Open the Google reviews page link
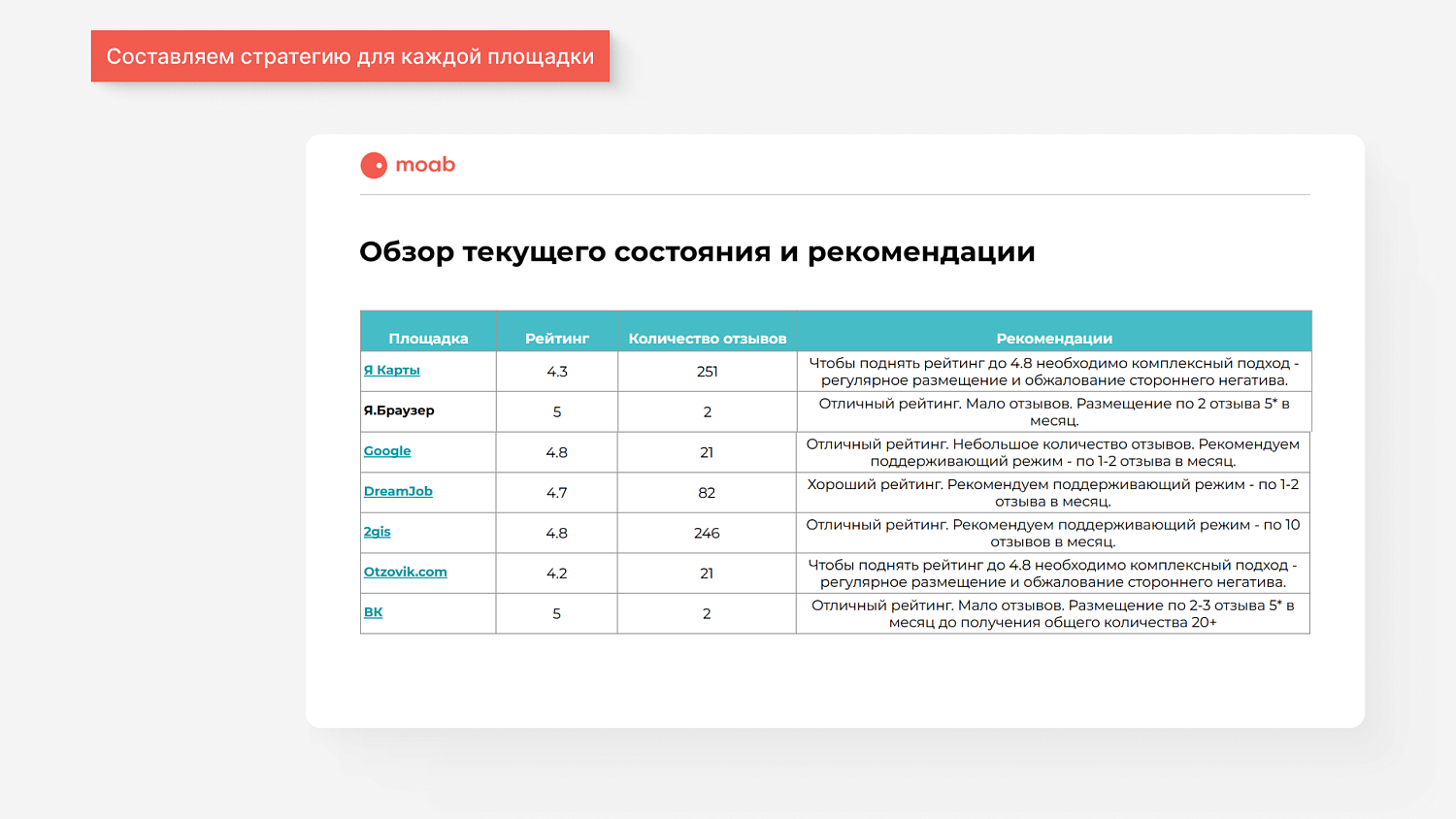The image size is (1456, 819). click(x=386, y=451)
